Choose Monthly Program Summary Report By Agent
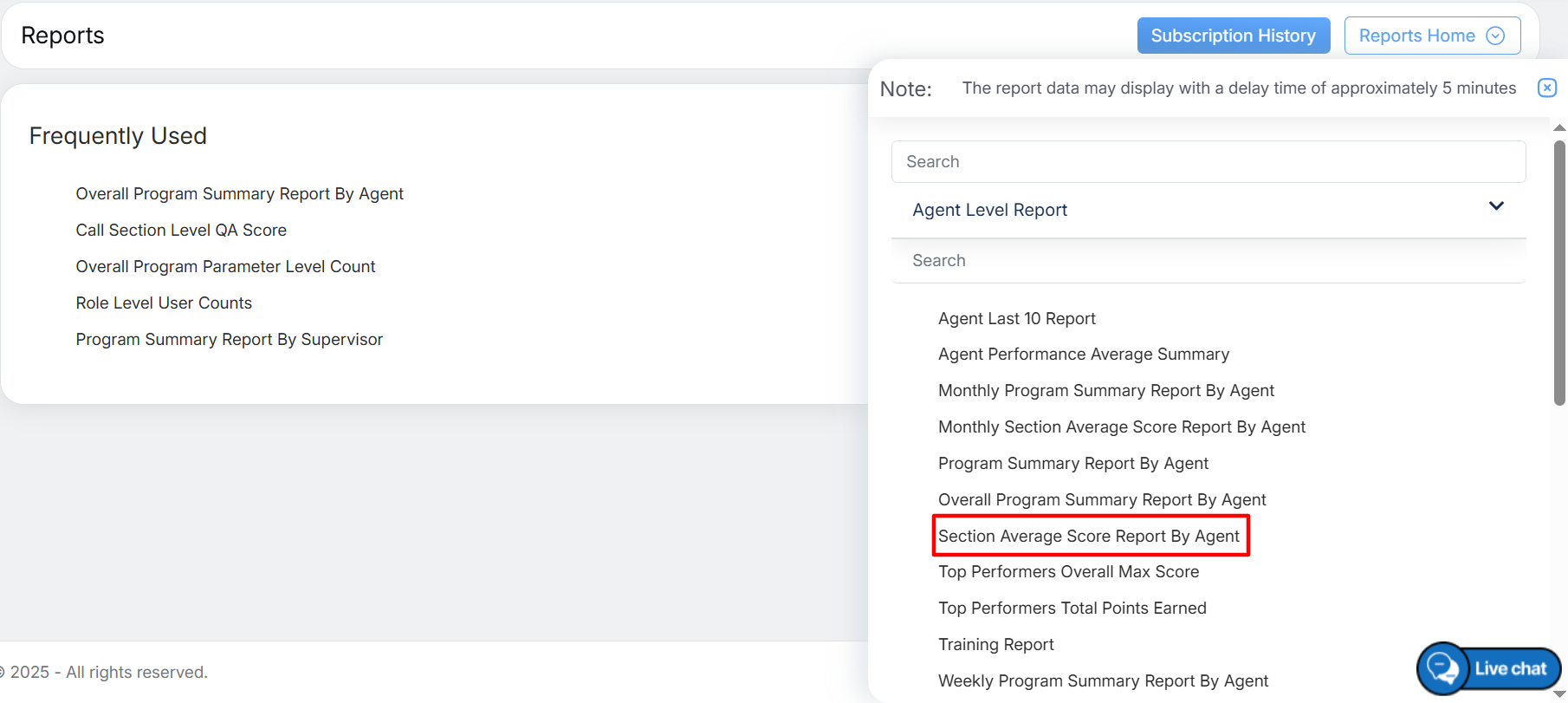 tap(1105, 391)
